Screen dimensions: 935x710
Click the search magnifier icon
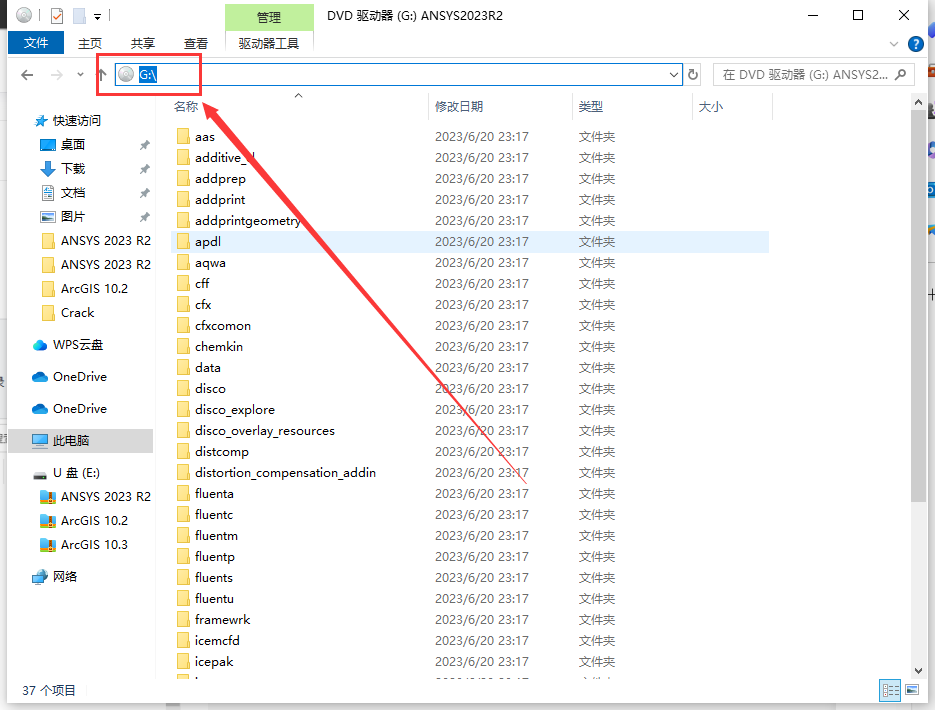900,75
